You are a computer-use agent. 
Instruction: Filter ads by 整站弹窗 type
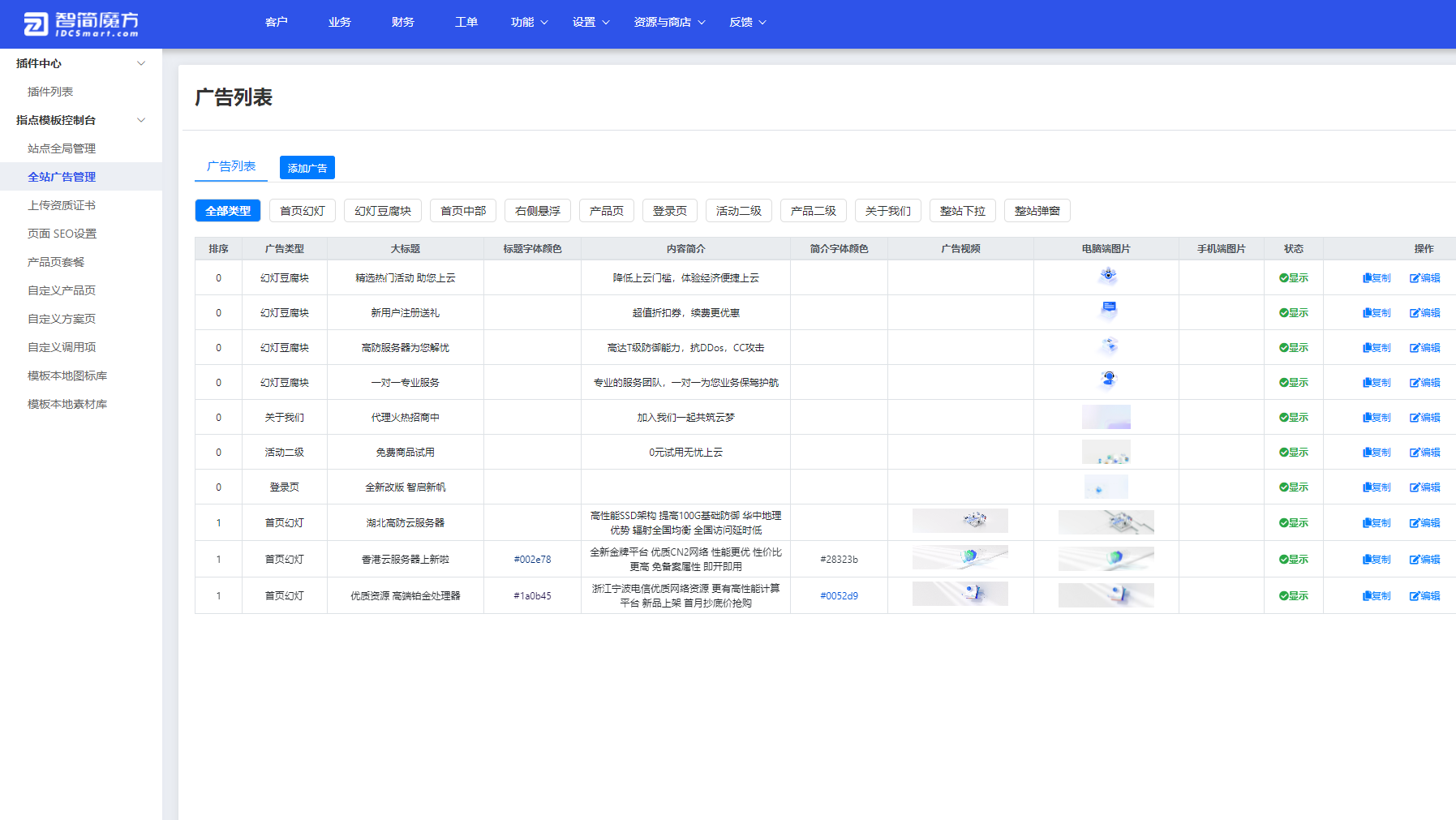point(1037,211)
